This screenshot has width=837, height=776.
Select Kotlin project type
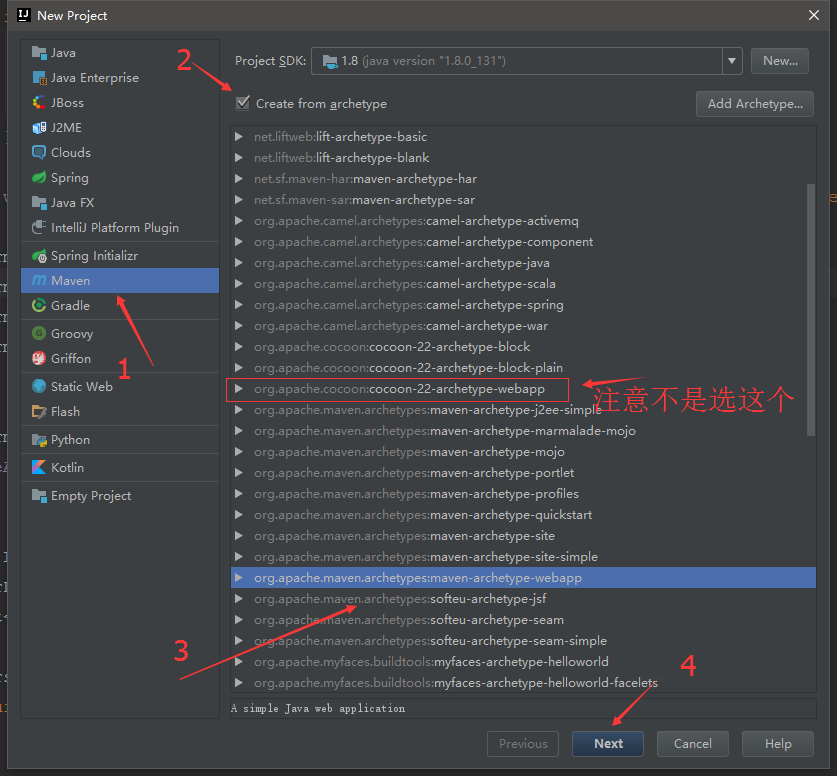(120, 468)
